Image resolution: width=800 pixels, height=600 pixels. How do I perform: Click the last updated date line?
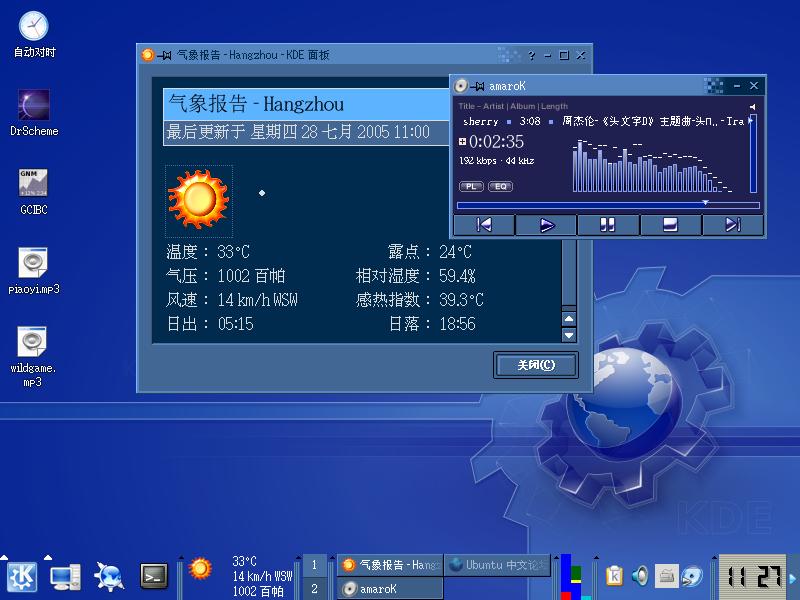click(x=298, y=132)
